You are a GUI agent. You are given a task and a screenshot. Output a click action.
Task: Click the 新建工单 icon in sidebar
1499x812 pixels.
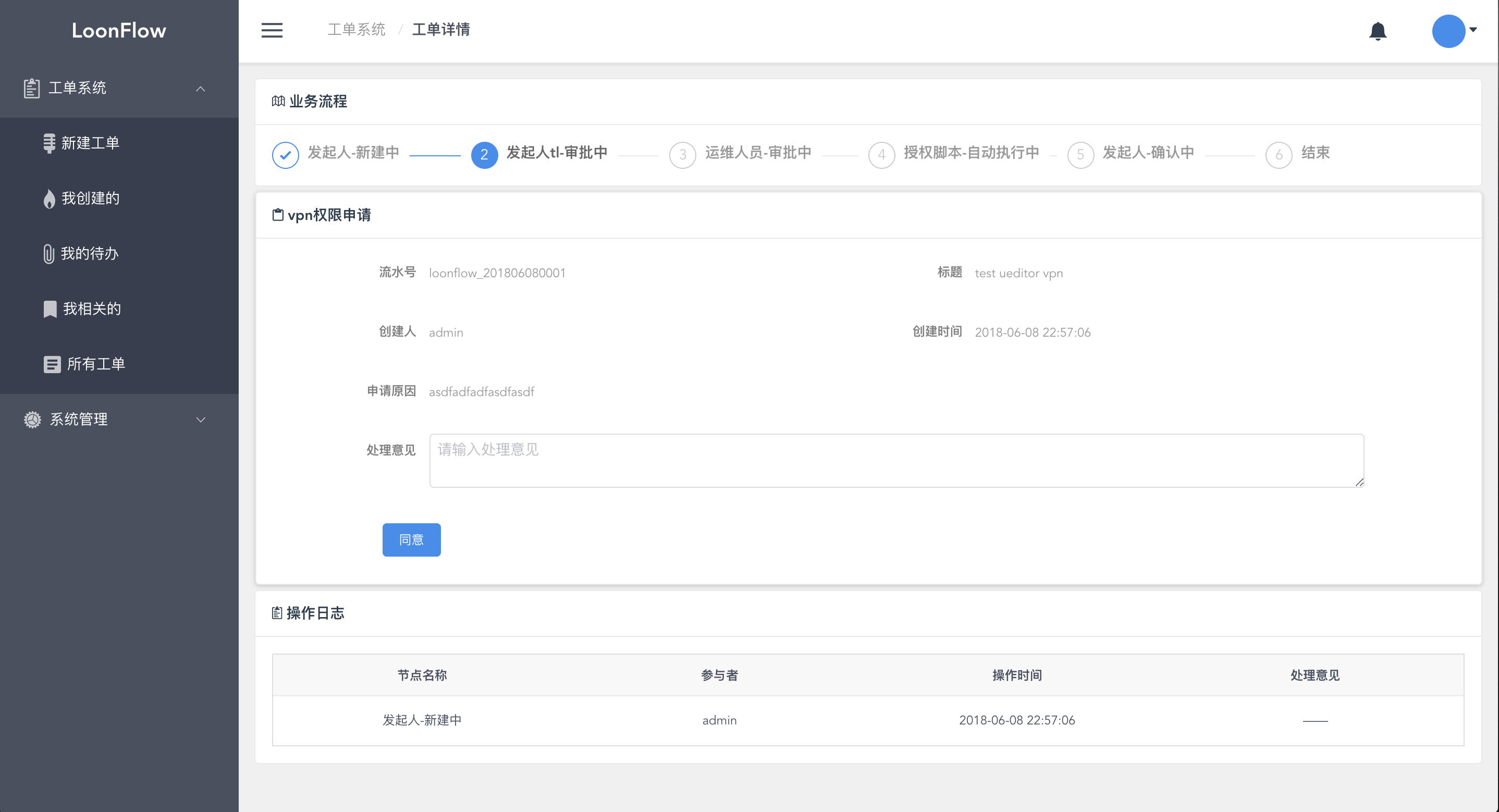(x=50, y=143)
